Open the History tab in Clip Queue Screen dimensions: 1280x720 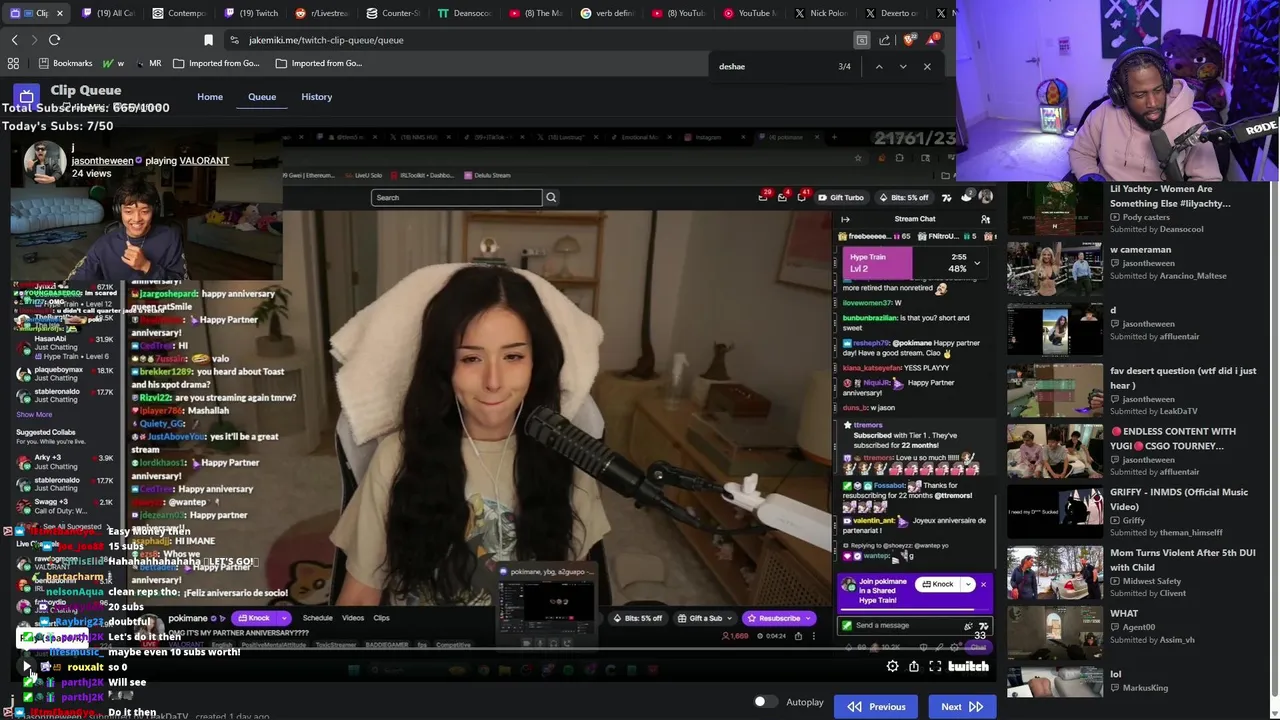tap(316, 97)
